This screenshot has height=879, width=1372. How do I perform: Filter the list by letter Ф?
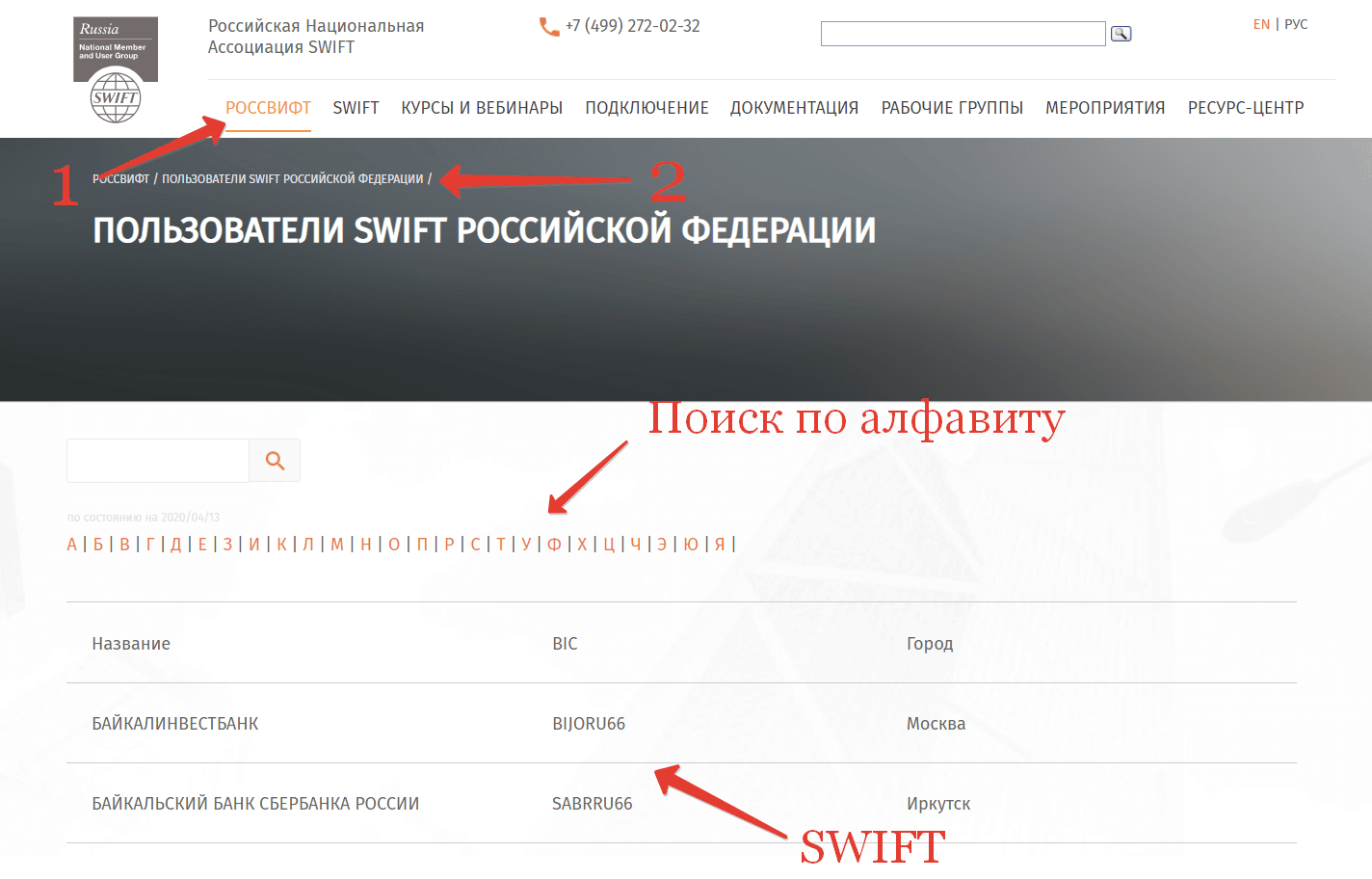pos(554,545)
